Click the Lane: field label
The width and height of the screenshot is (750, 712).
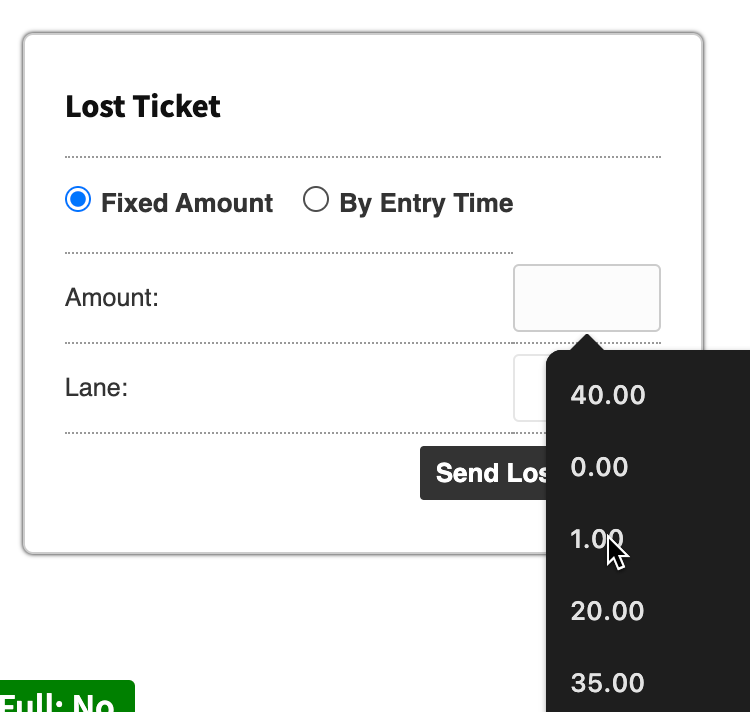(x=96, y=387)
